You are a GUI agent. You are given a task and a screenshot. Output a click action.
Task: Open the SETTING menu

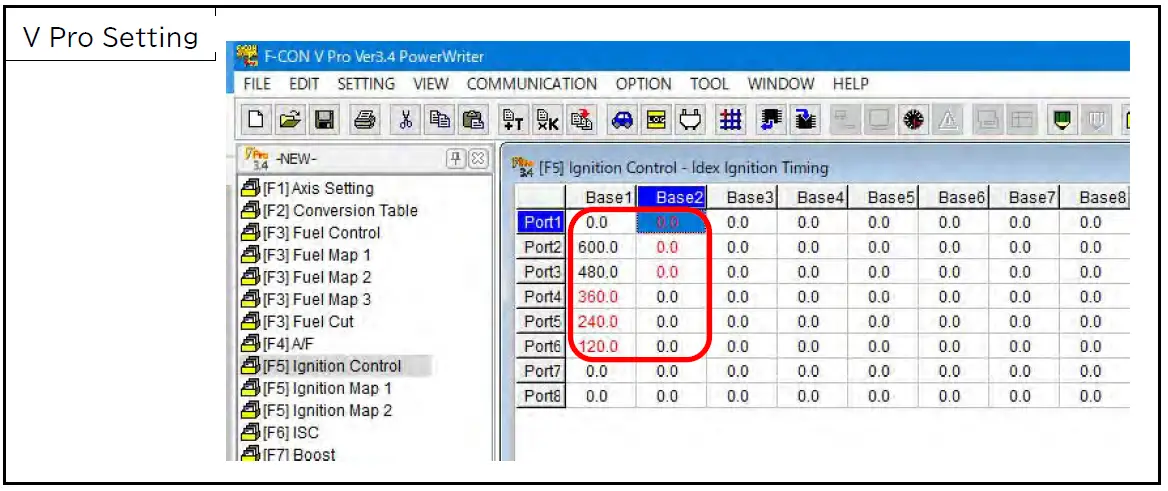click(x=366, y=84)
